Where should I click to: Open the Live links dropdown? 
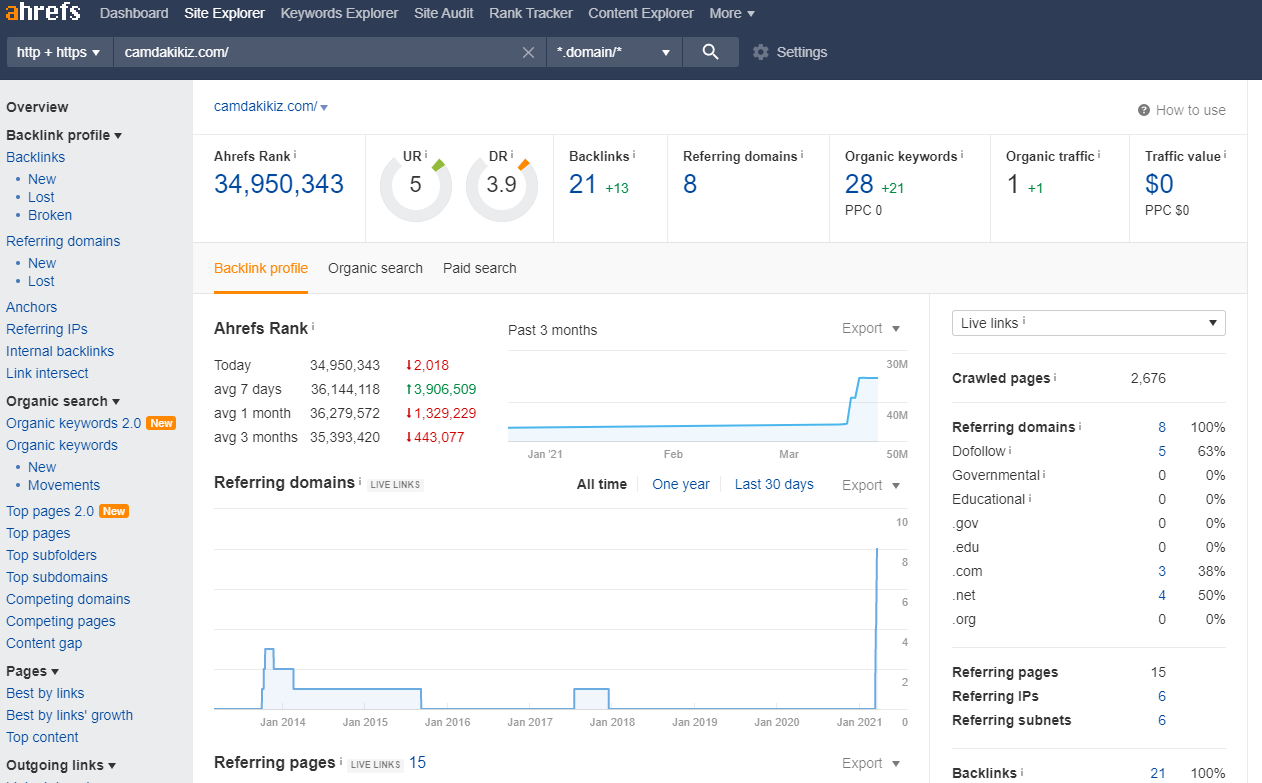click(1089, 323)
